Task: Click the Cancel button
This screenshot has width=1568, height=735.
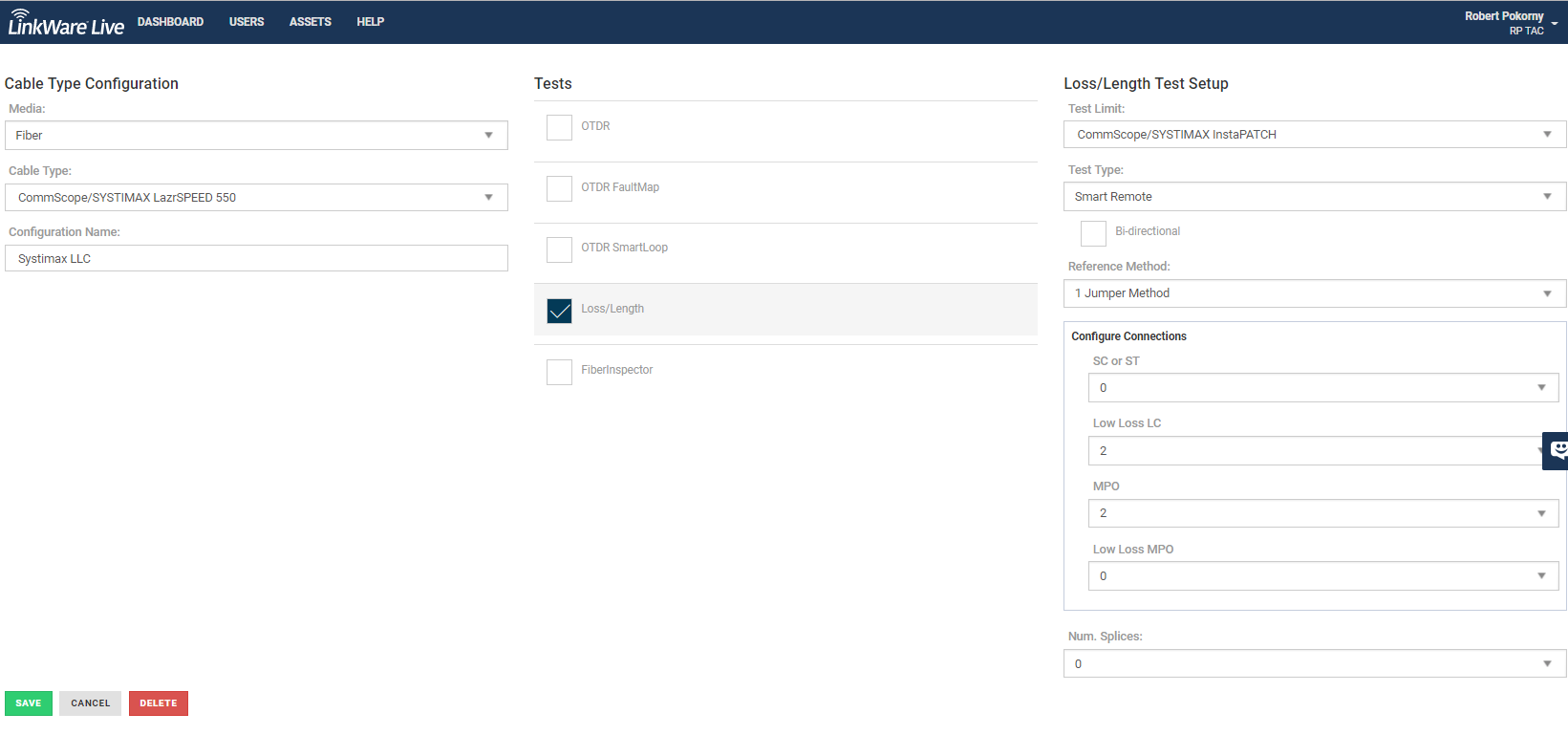Action: [91, 703]
